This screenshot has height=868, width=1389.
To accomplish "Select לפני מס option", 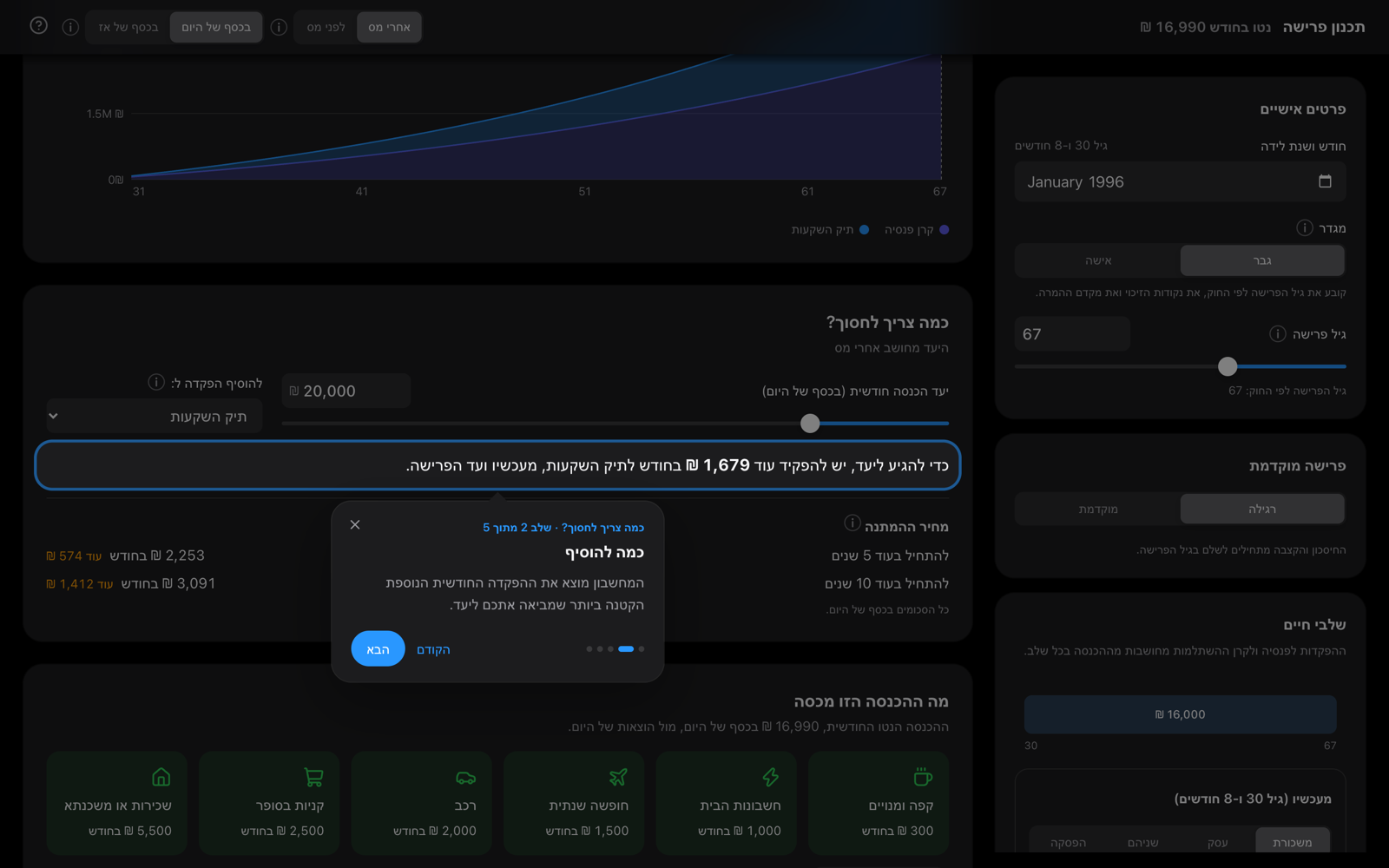I will (326, 27).
